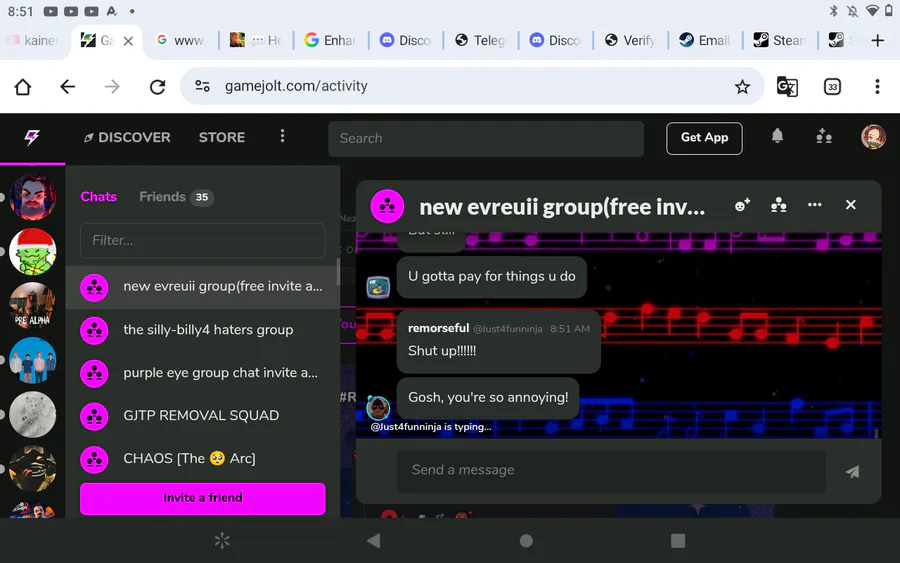
Task: Open the new evreuii group chat
Action: click(201, 286)
